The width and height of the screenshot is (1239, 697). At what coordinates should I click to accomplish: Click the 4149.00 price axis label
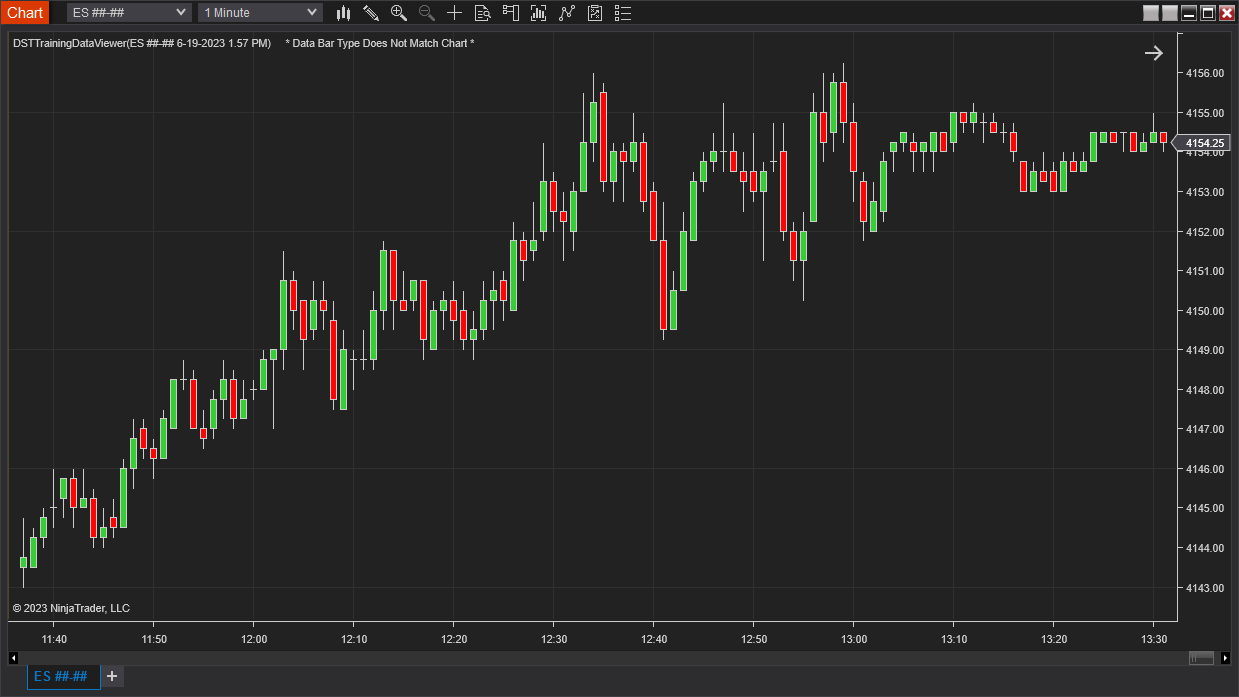1204,350
